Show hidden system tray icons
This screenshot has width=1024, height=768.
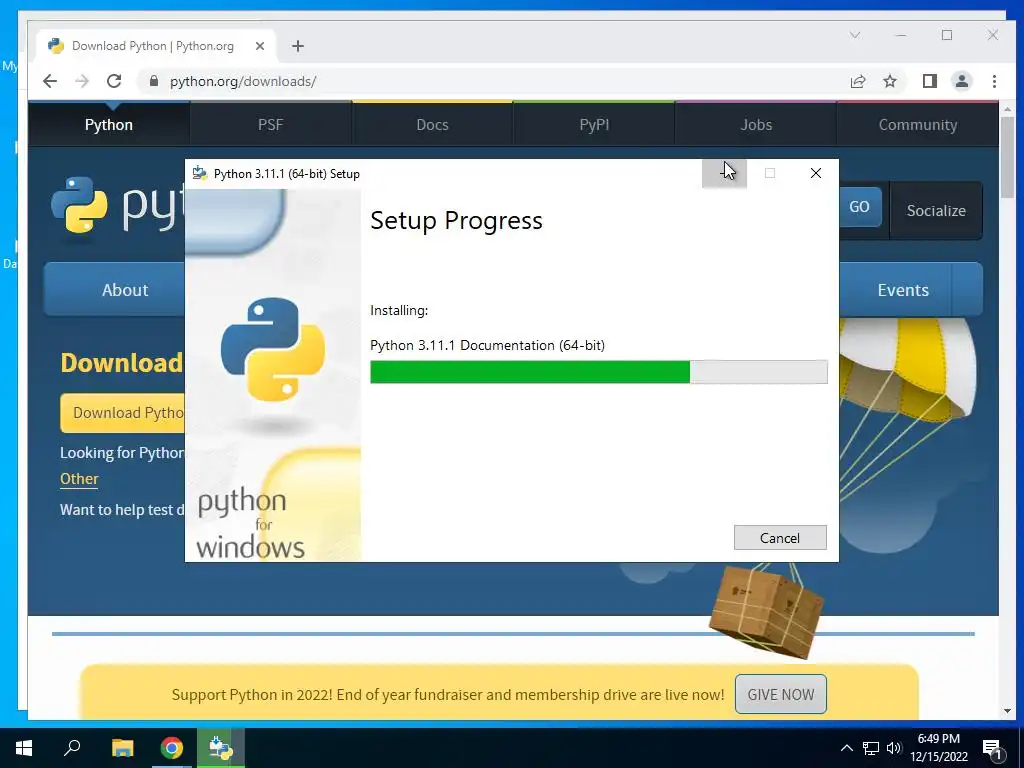(846, 748)
